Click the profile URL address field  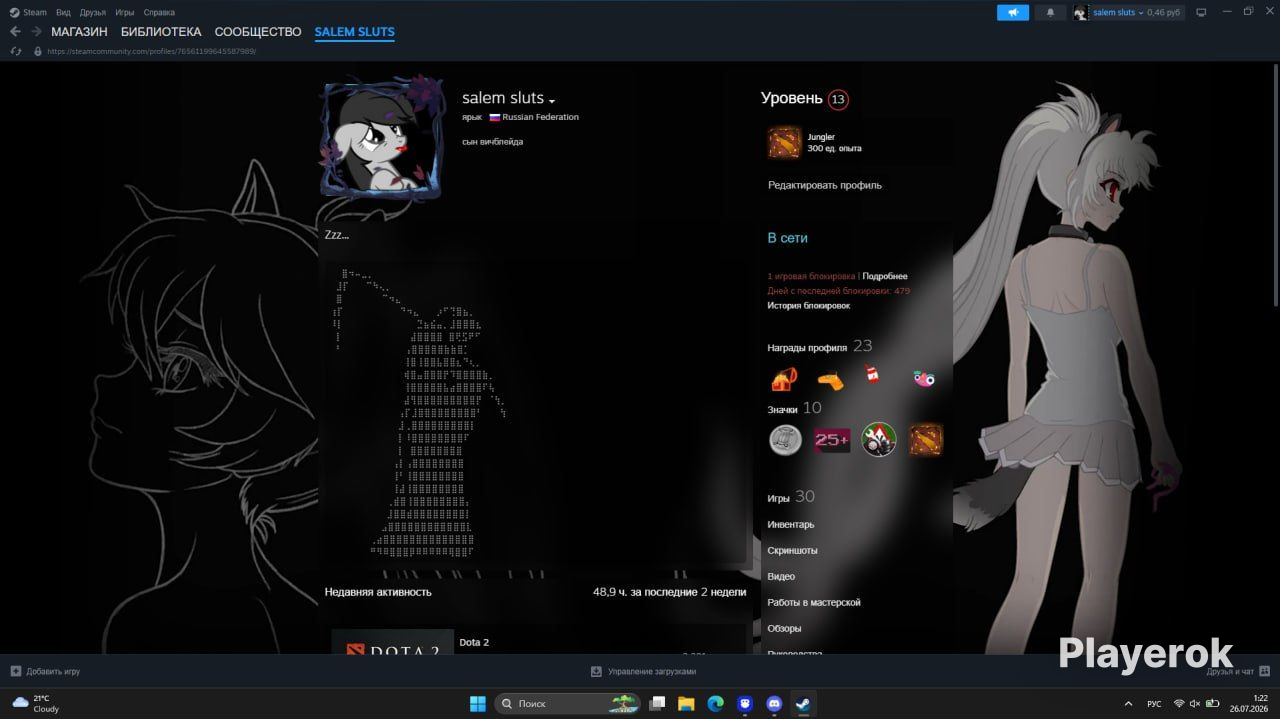pyautogui.click(x=151, y=51)
